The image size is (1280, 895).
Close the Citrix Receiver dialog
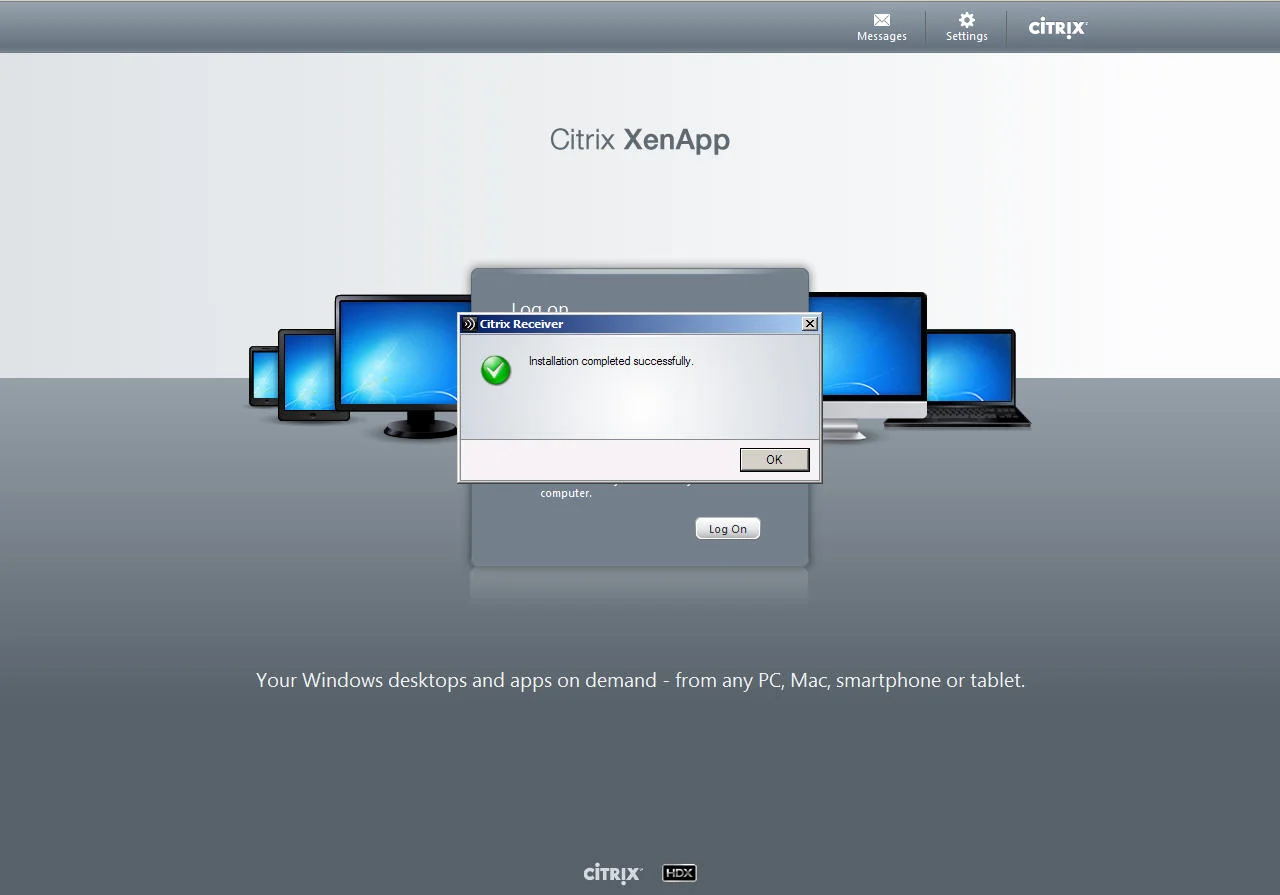810,323
